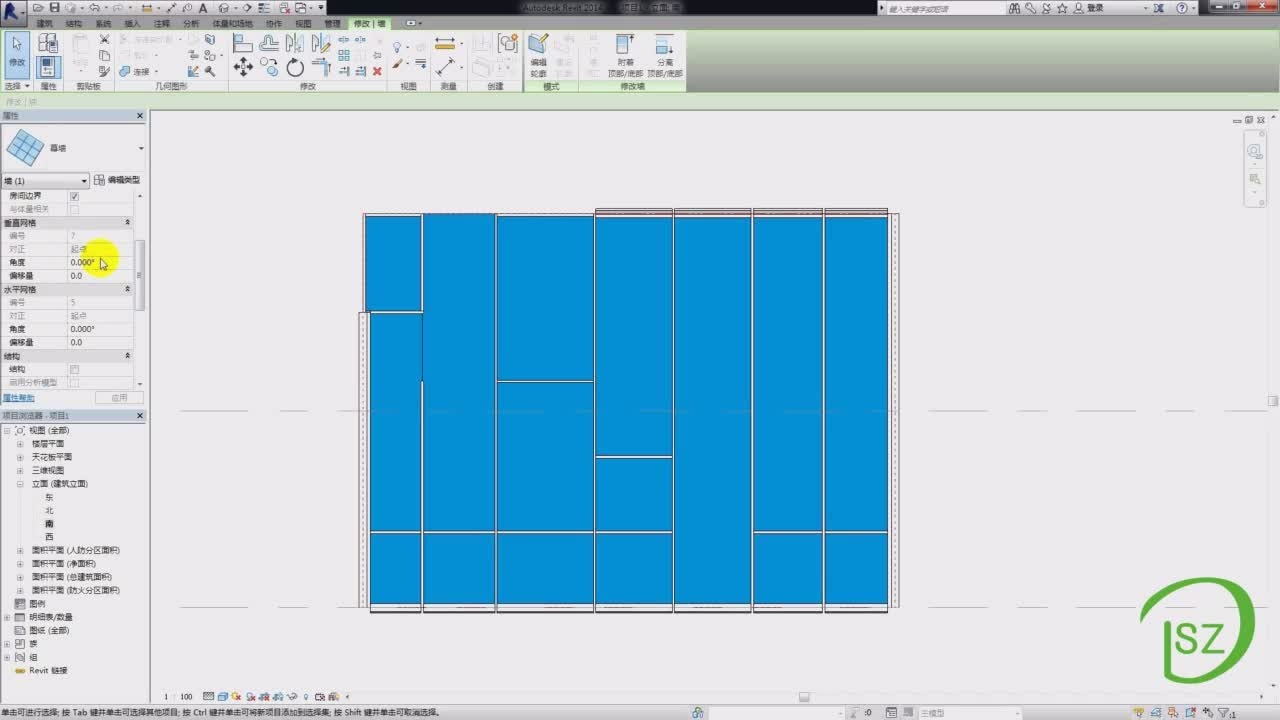Open the East (东) elevation view

tap(49, 497)
